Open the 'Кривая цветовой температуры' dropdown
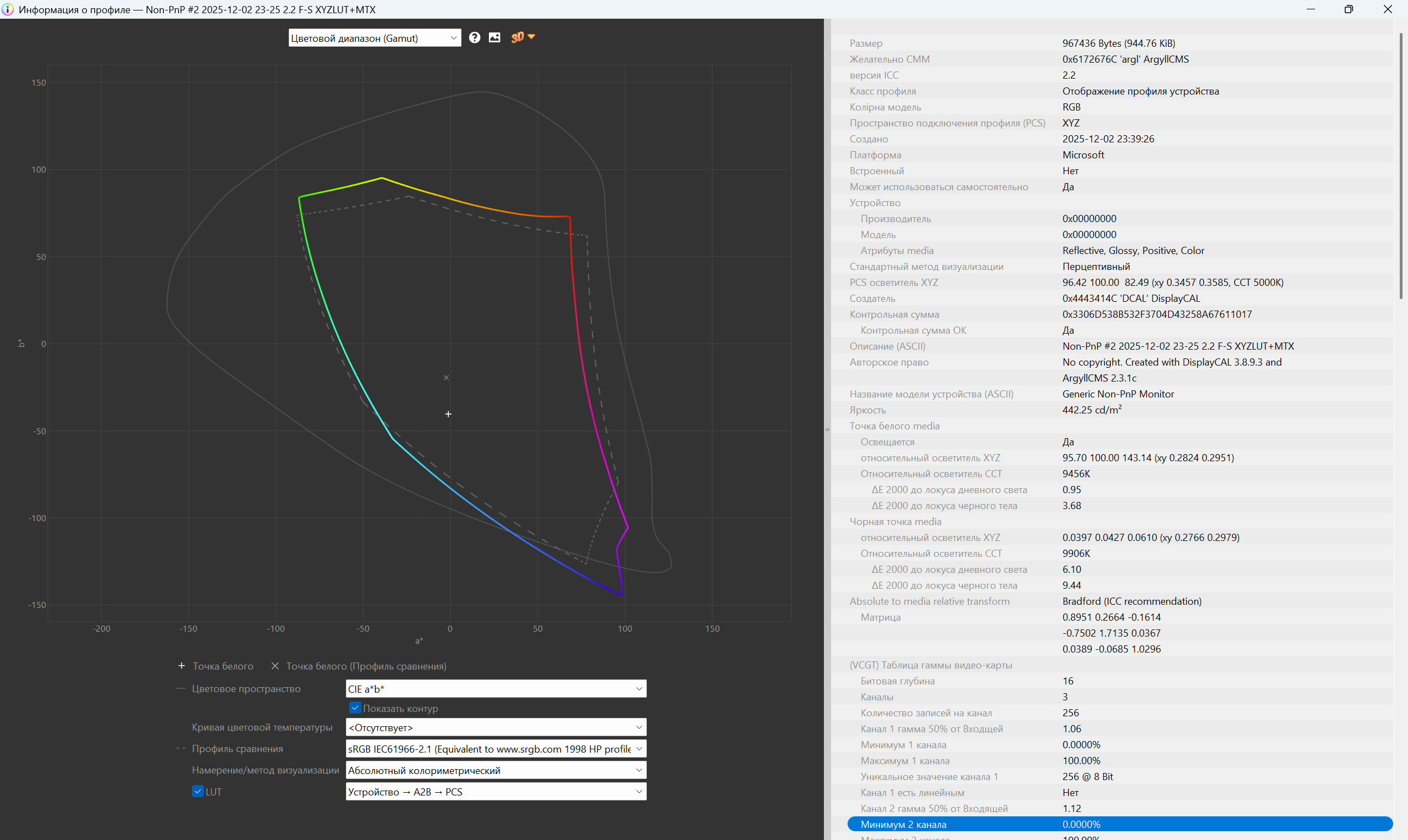The height and width of the screenshot is (840, 1408). click(x=496, y=727)
